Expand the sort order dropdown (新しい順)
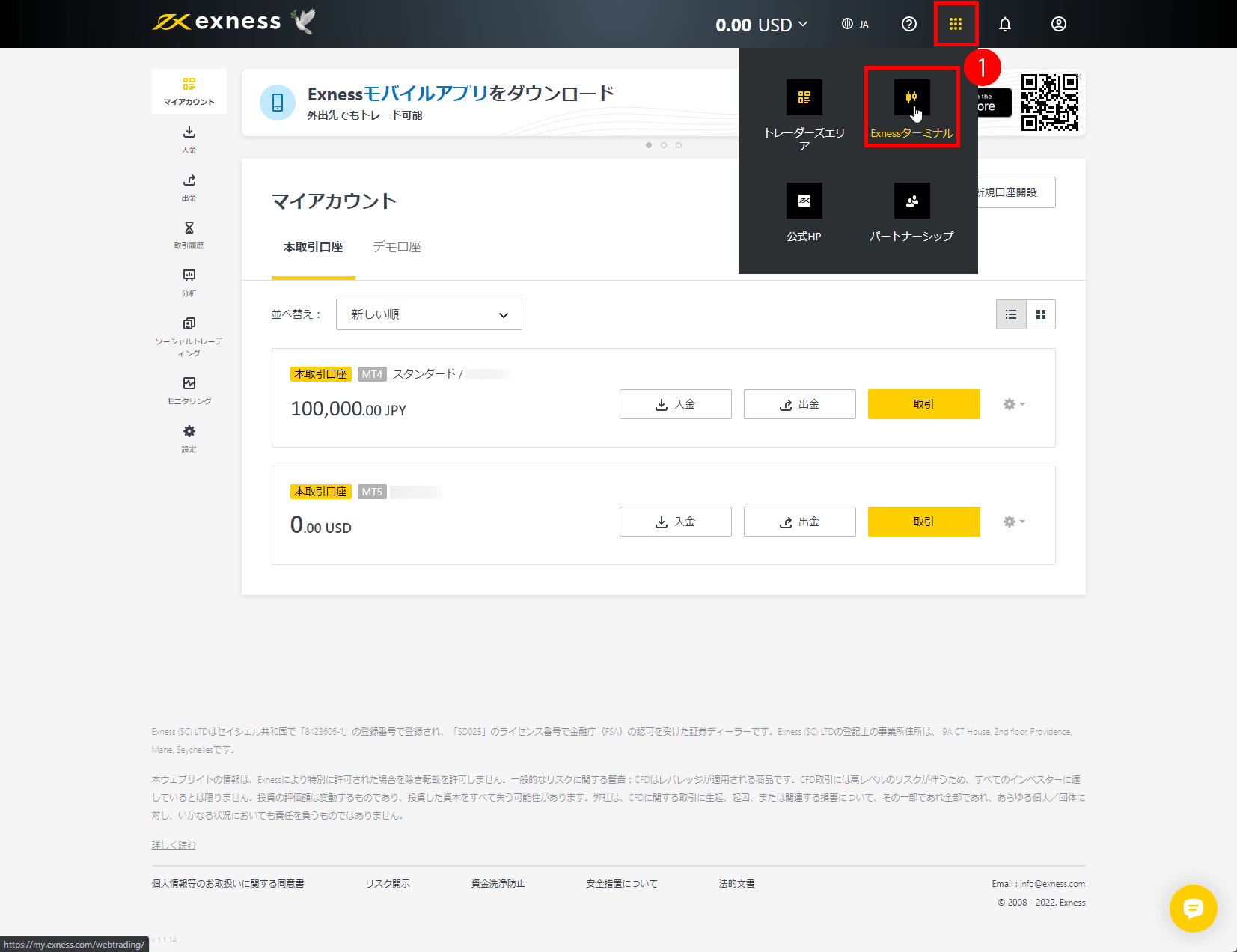 tap(429, 314)
